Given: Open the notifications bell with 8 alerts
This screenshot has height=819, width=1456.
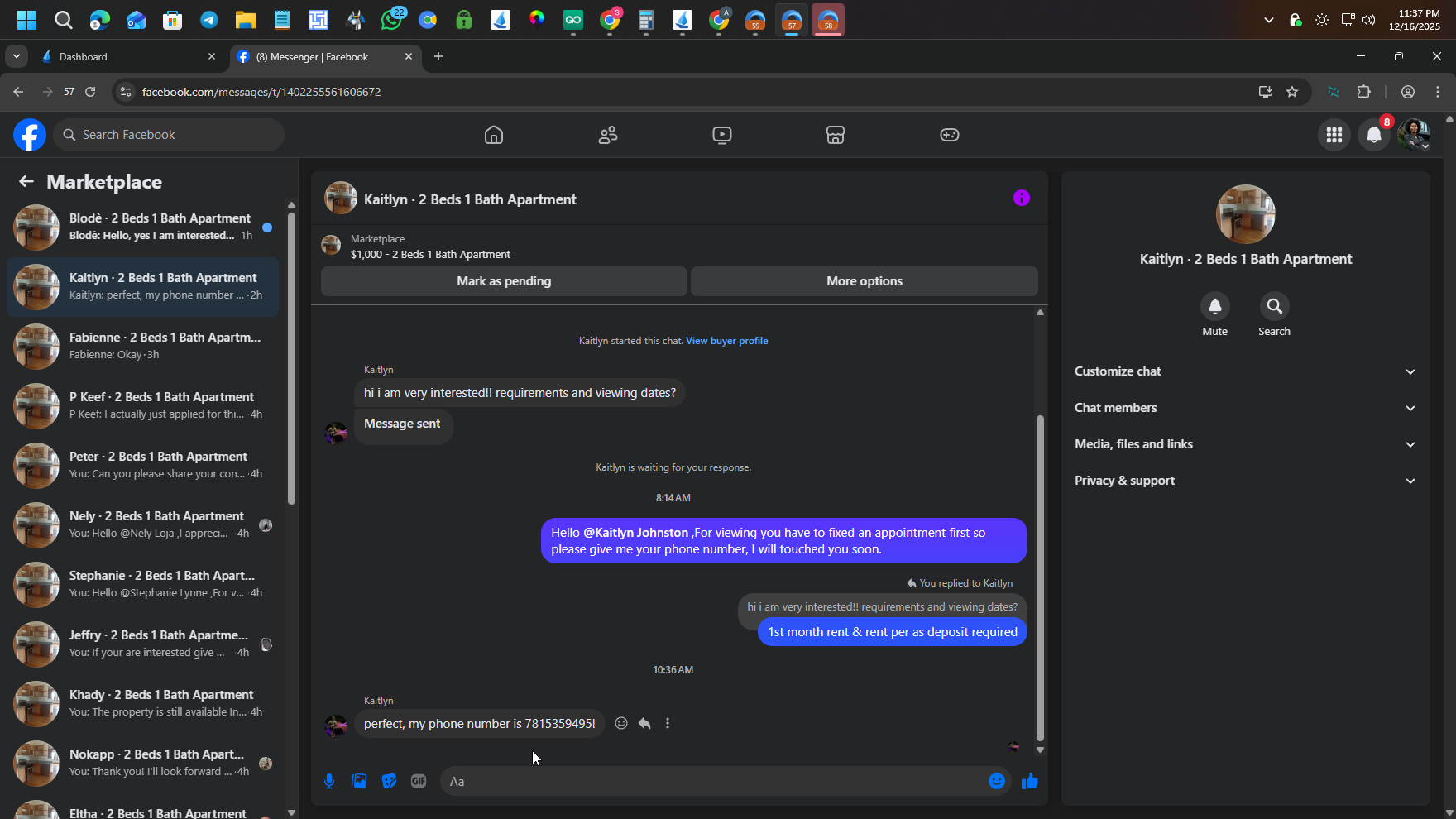Looking at the screenshot, I should (1374, 135).
